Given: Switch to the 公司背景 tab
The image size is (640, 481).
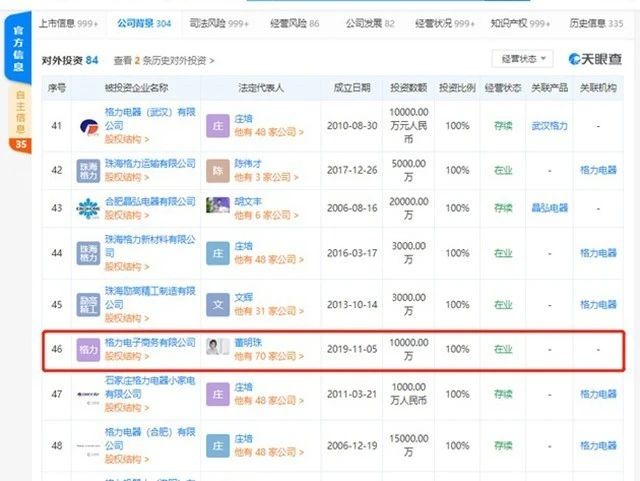Looking at the screenshot, I should 144,23.
